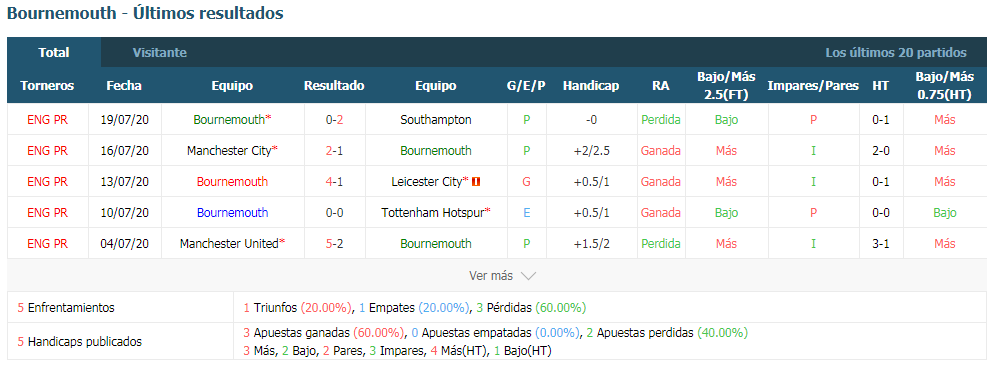The image size is (987, 366).
Task: Click the Handicap column header
Action: click(591, 86)
